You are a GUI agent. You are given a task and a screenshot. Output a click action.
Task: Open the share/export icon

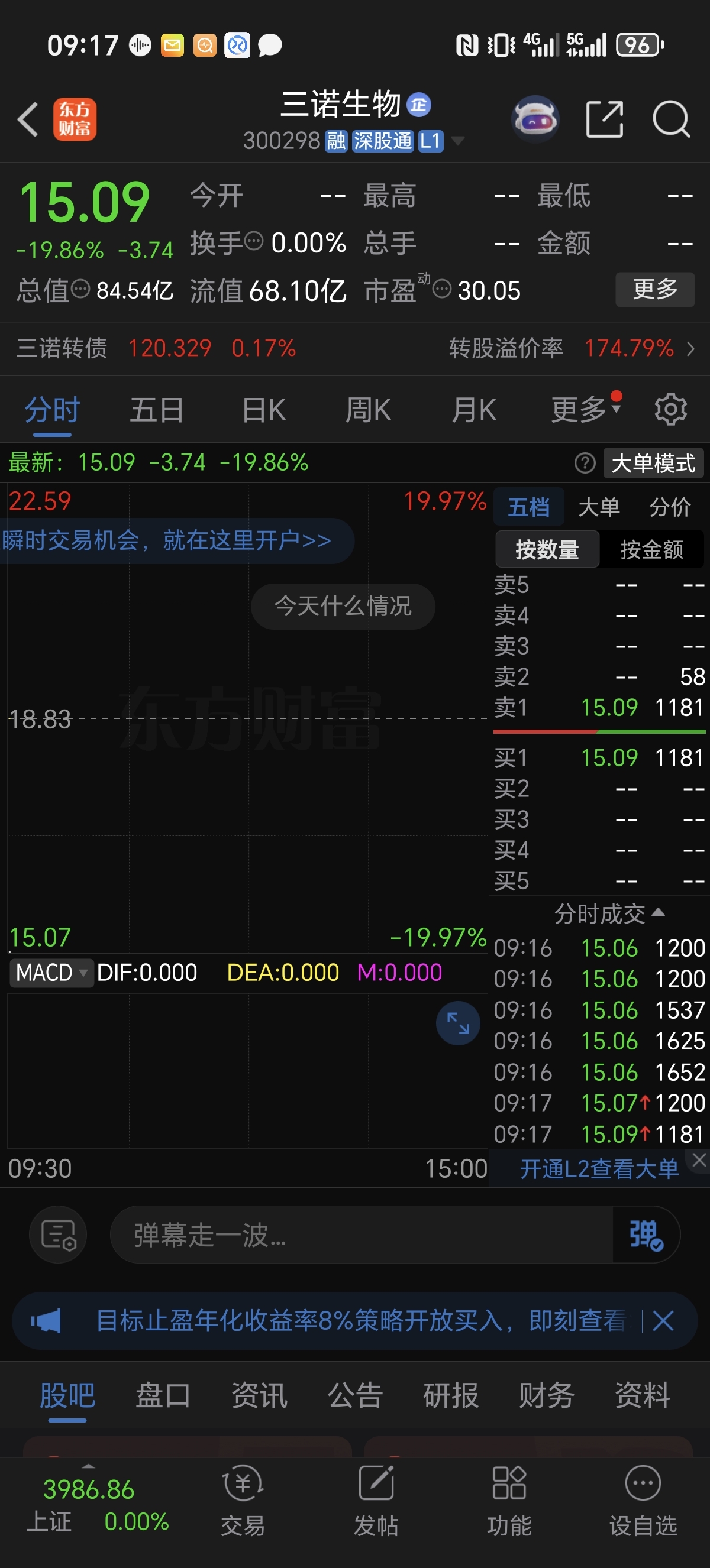tap(604, 119)
